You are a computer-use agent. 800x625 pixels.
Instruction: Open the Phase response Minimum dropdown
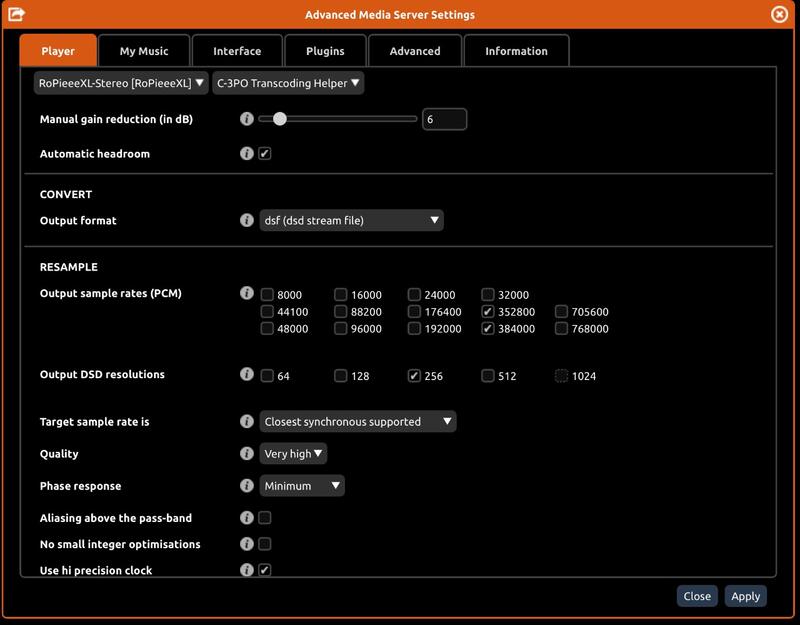point(302,486)
